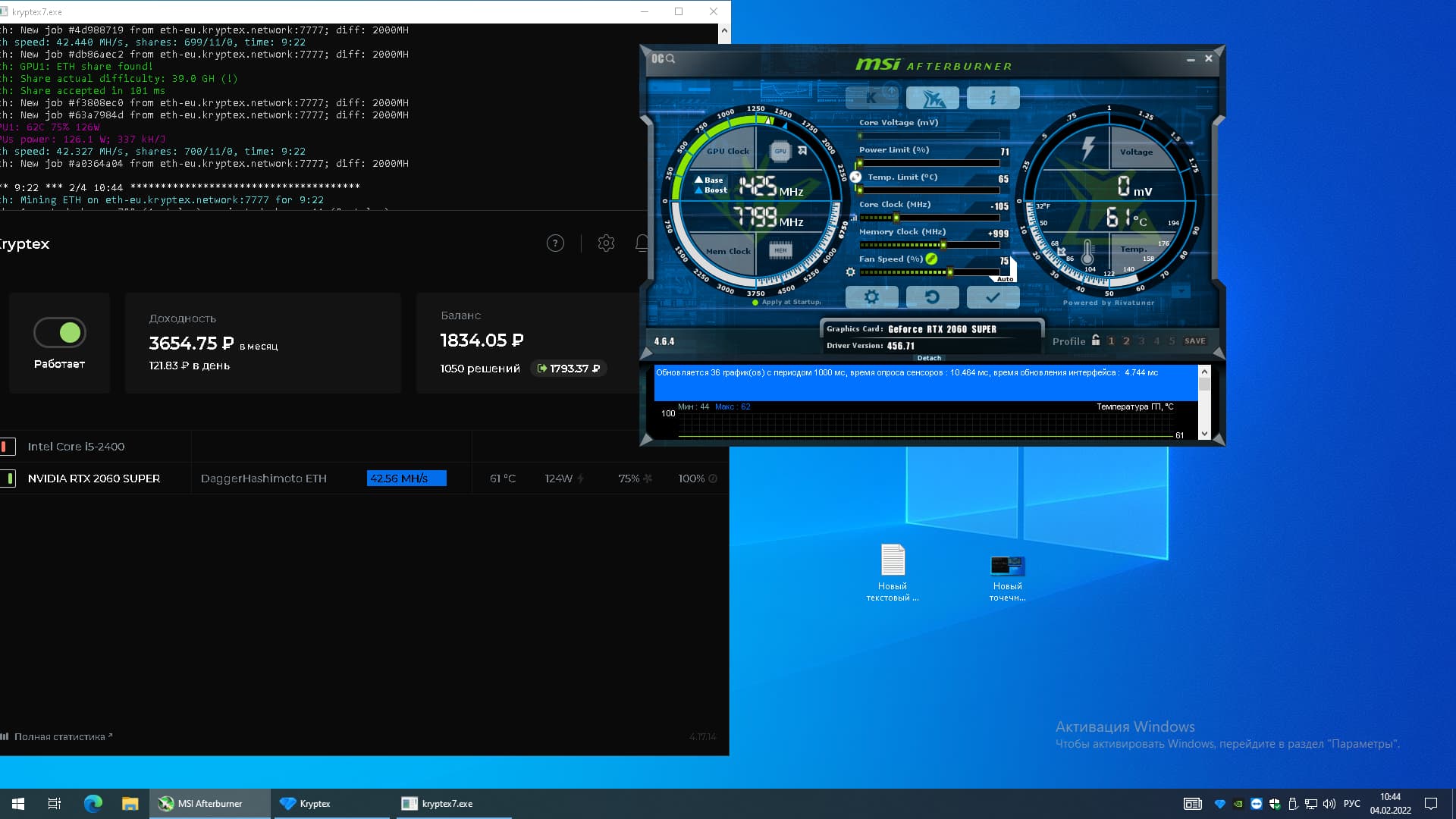Click the MEM chip icon in gauge
The width and height of the screenshot is (1456, 819).
click(780, 250)
